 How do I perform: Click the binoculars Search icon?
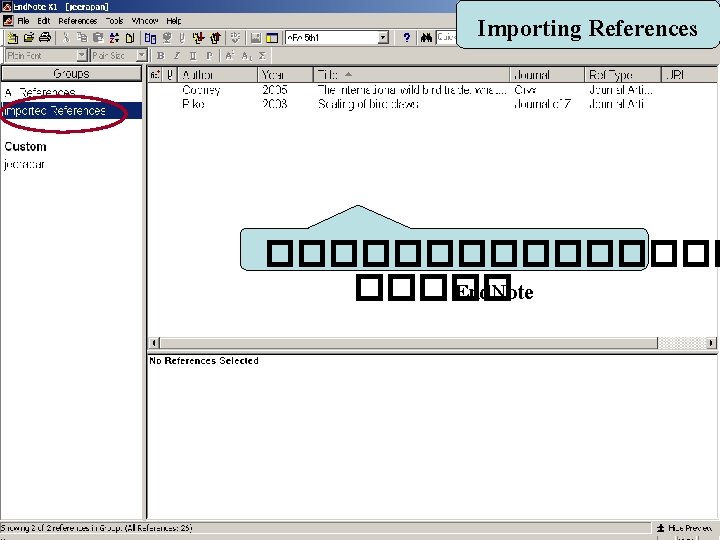pos(426,38)
